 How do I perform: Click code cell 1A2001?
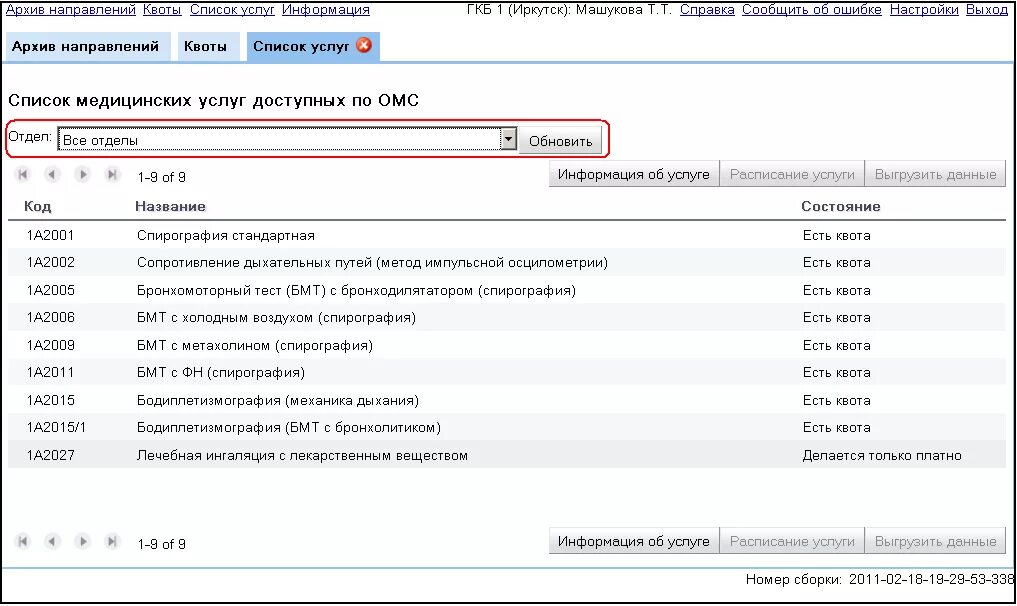pyautogui.click(x=51, y=235)
